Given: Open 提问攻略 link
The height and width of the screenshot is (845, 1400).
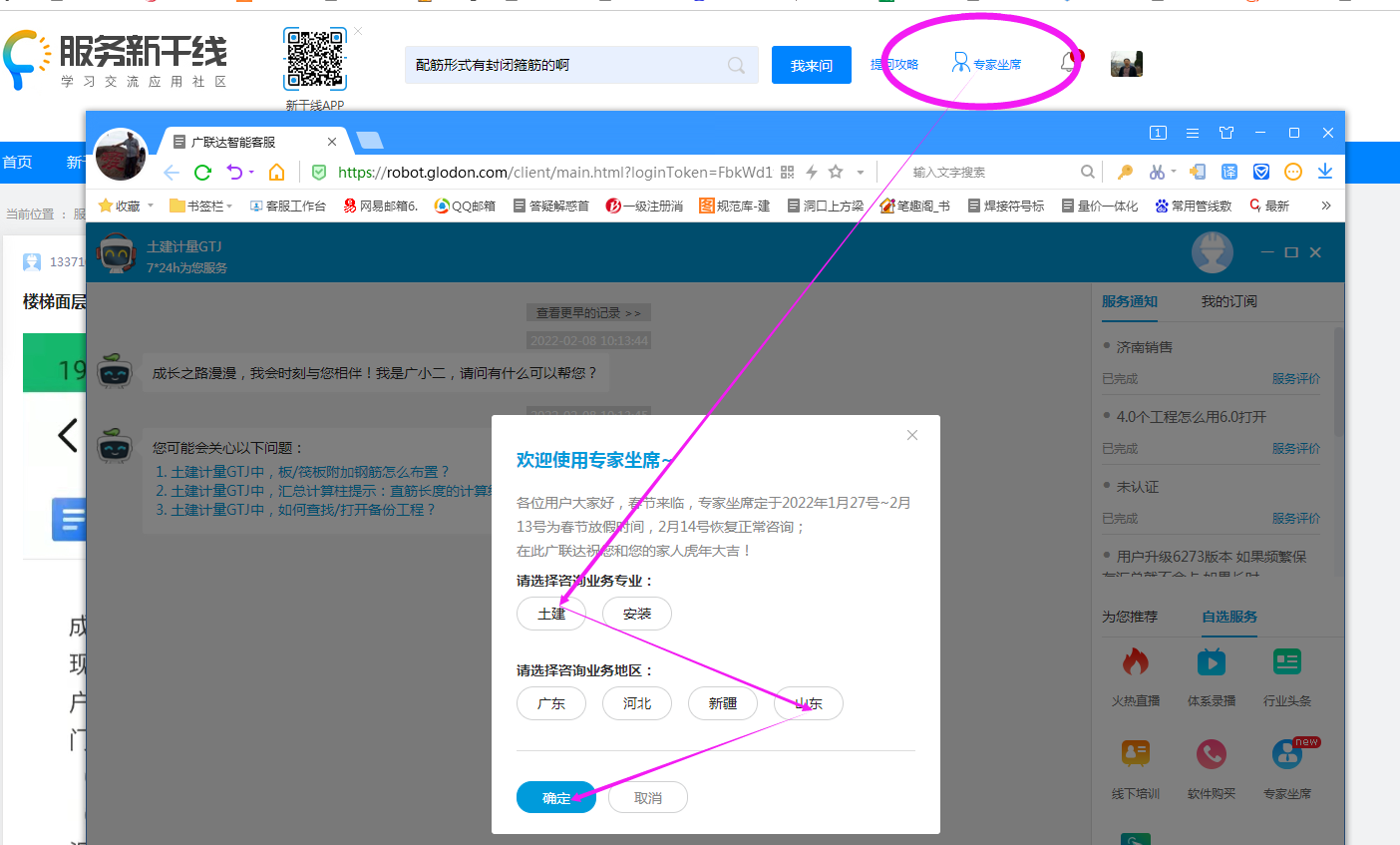Looking at the screenshot, I should pos(894,64).
